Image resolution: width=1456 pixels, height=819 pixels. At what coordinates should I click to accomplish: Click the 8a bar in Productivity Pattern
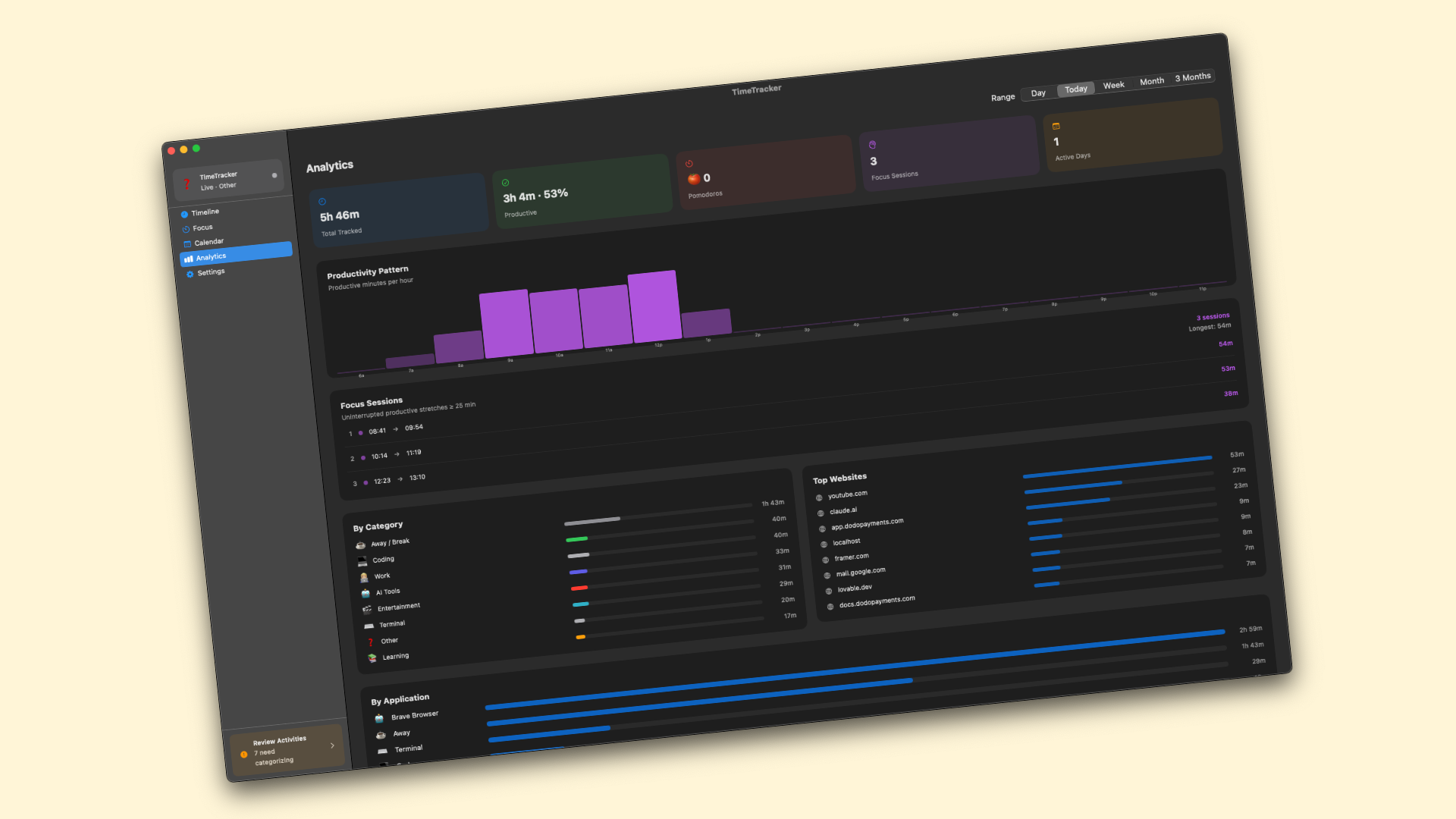click(459, 347)
